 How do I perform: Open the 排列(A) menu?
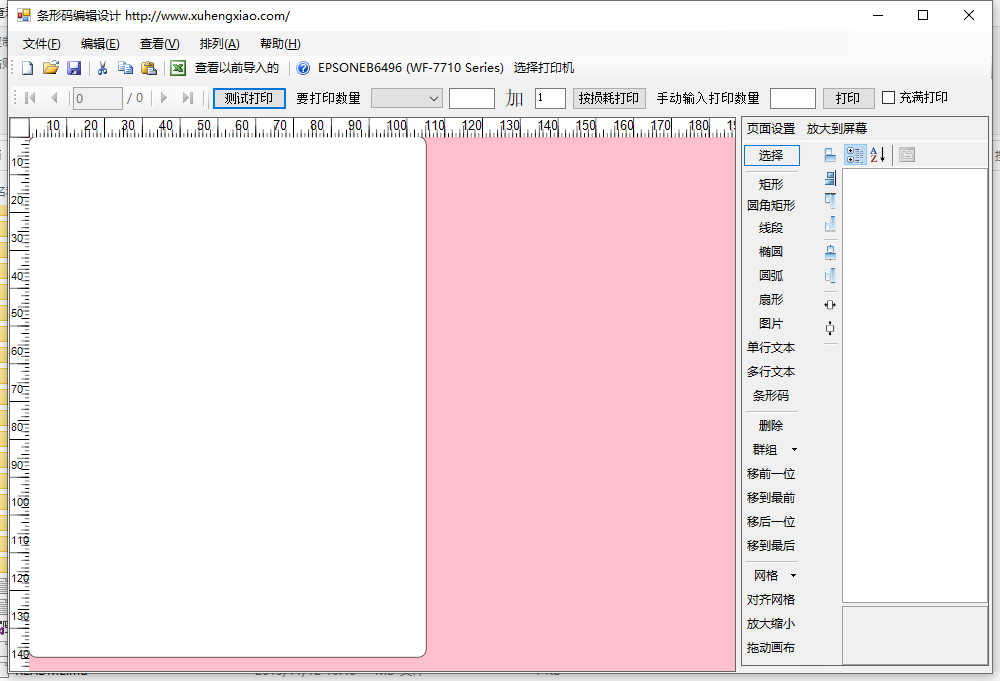tap(219, 44)
